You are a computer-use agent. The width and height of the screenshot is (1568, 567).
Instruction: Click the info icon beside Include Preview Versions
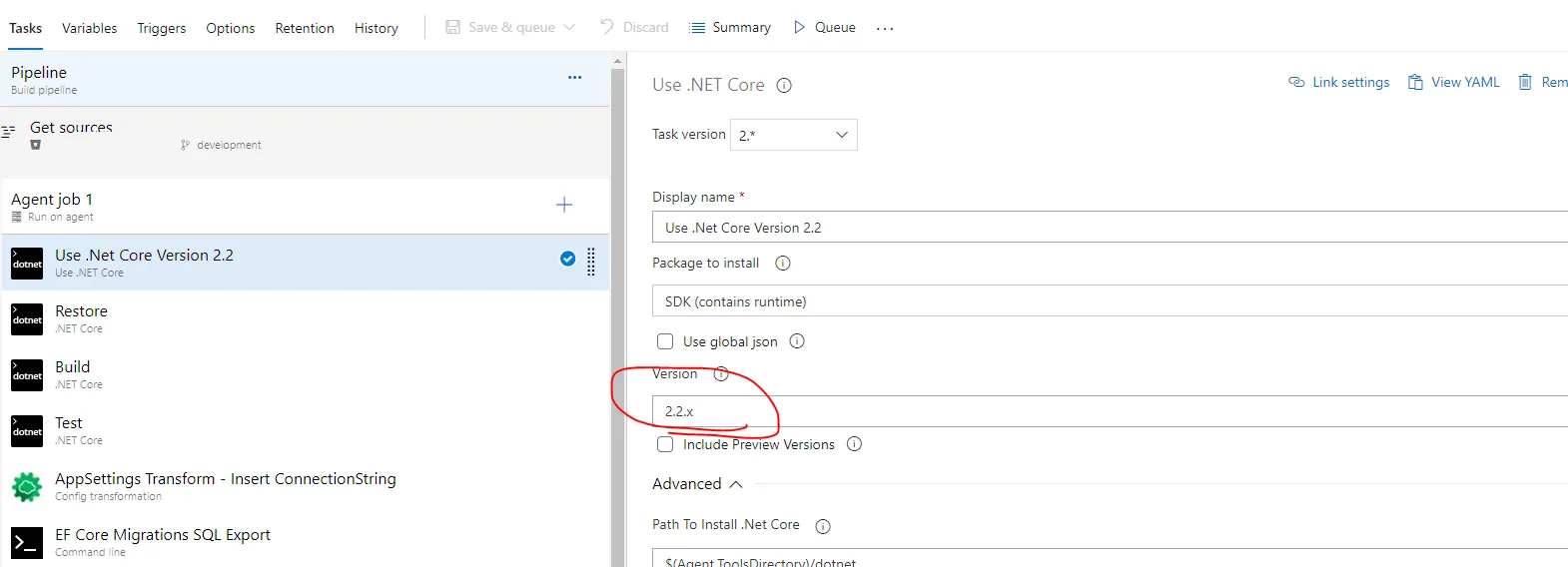tap(854, 444)
